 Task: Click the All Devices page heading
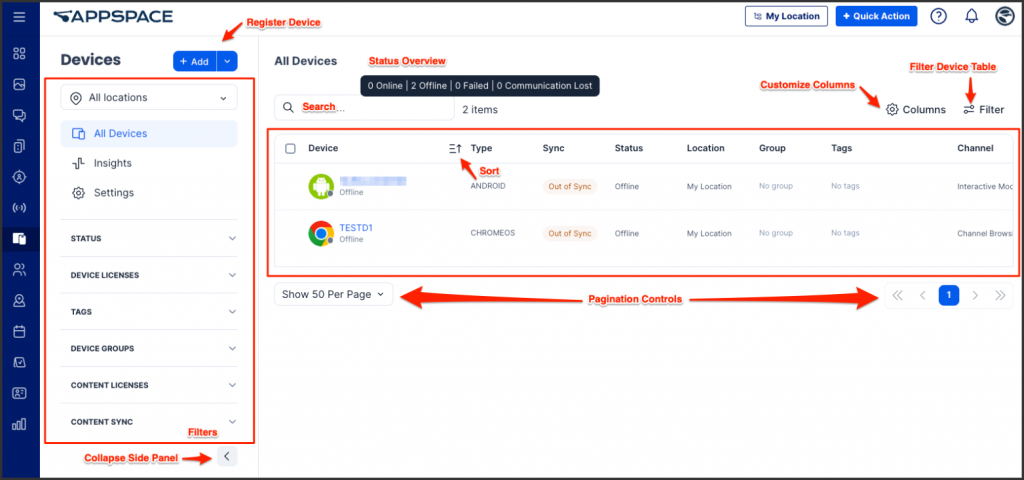pyautogui.click(x=306, y=61)
